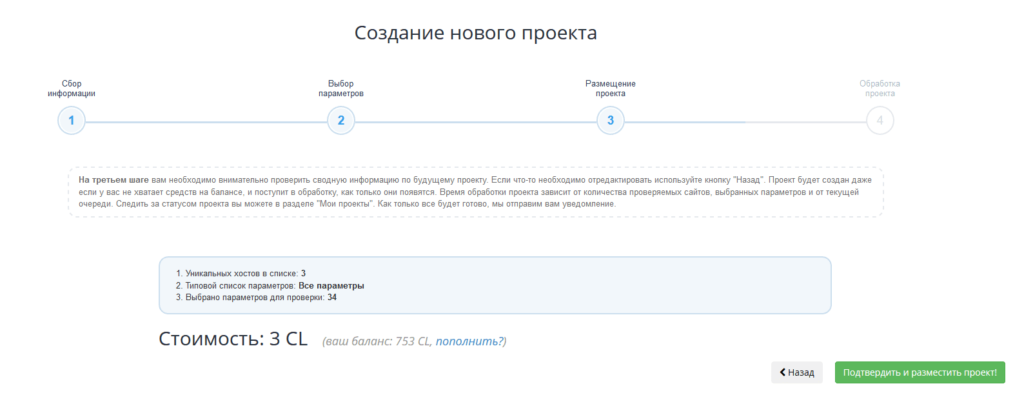Viewport: 1024px width, 406px height.
Task: Click the 'Обработка проекта' step label
Action: pyautogui.click(x=880, y=88)
